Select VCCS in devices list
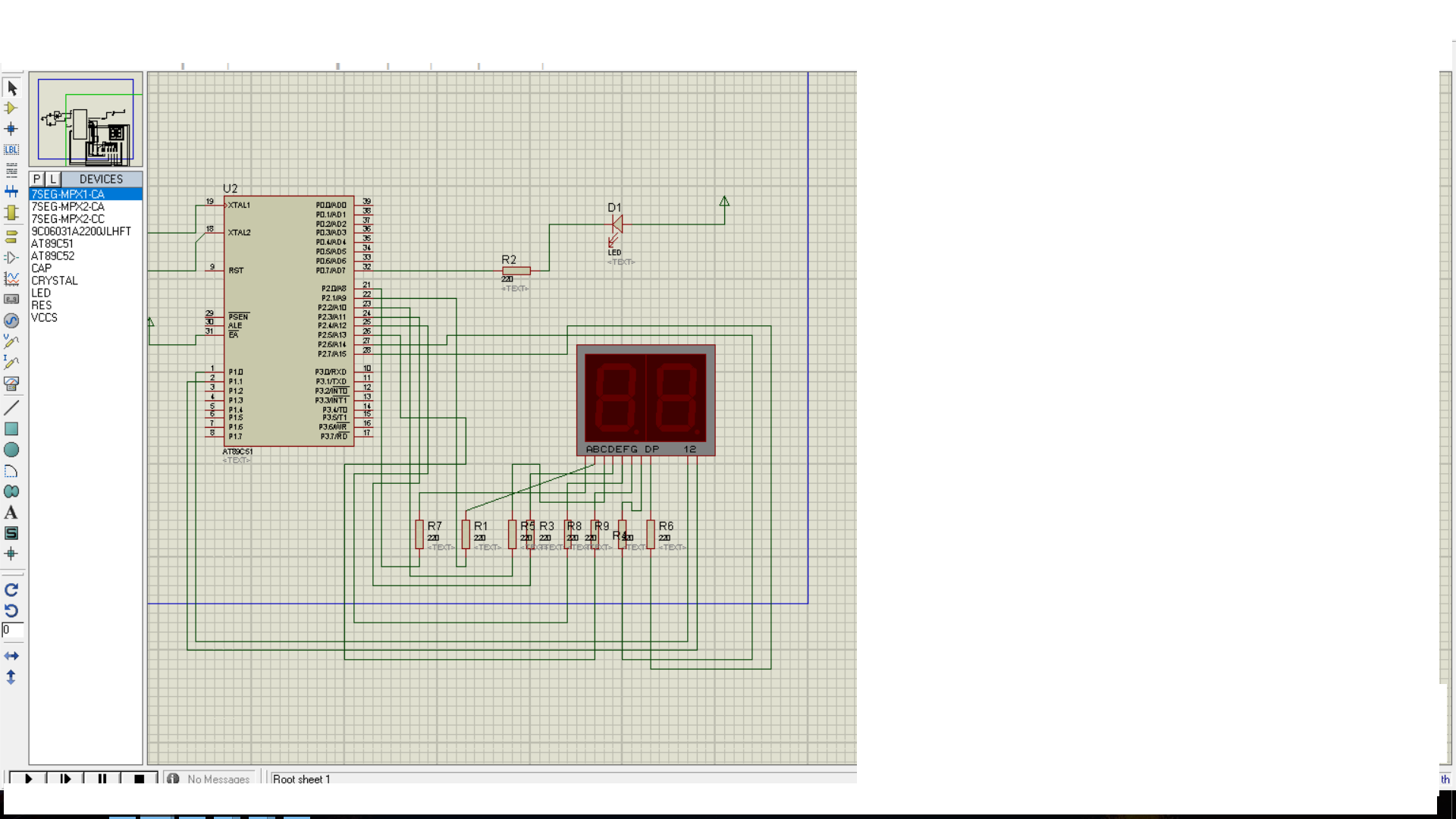This screenshot has width=1456, height=819. [86, 317]
